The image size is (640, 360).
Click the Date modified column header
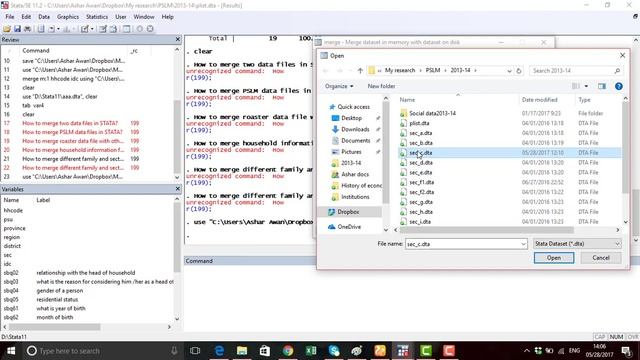(540, 100)
